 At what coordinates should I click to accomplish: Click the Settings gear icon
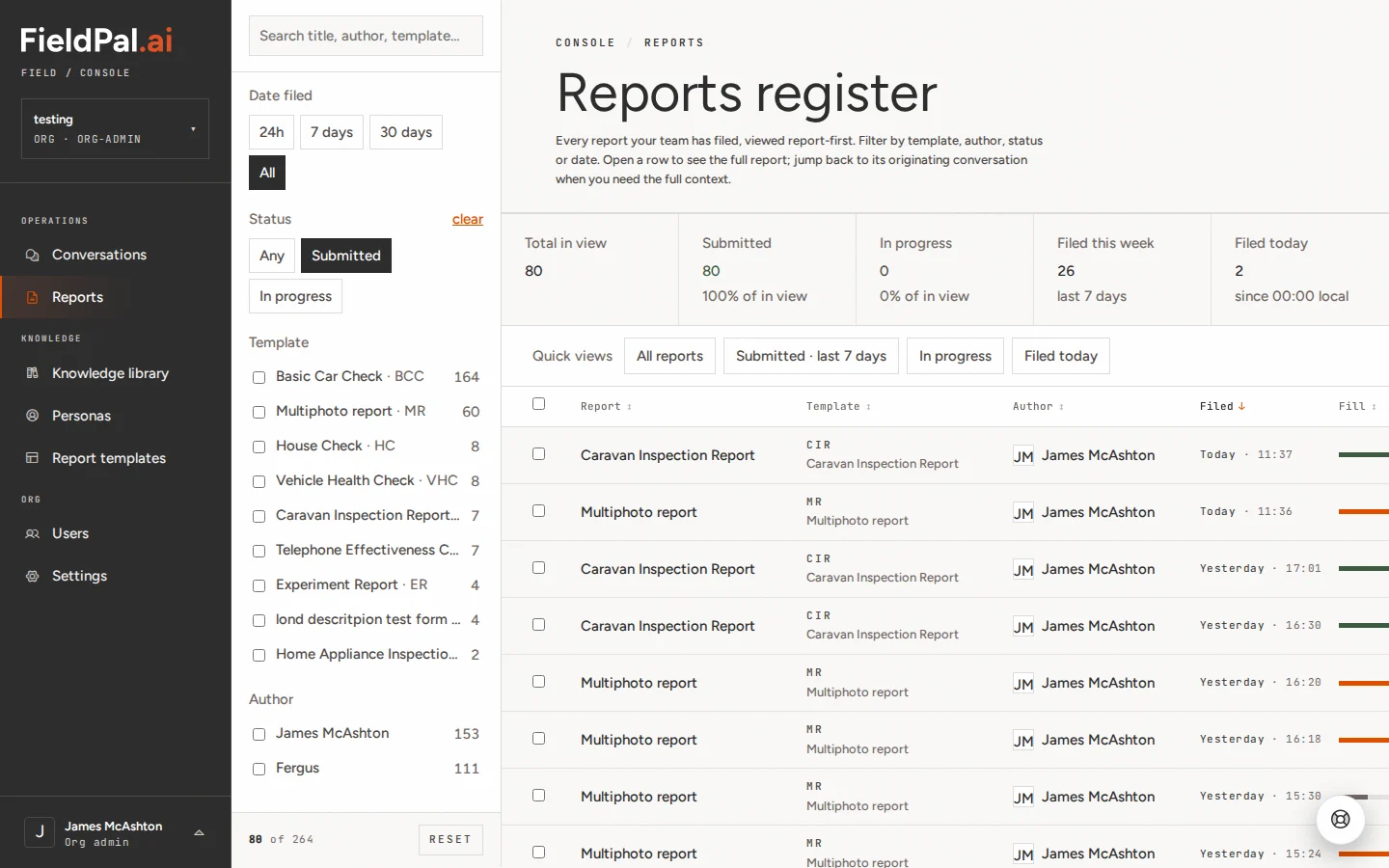click(32, 576)
